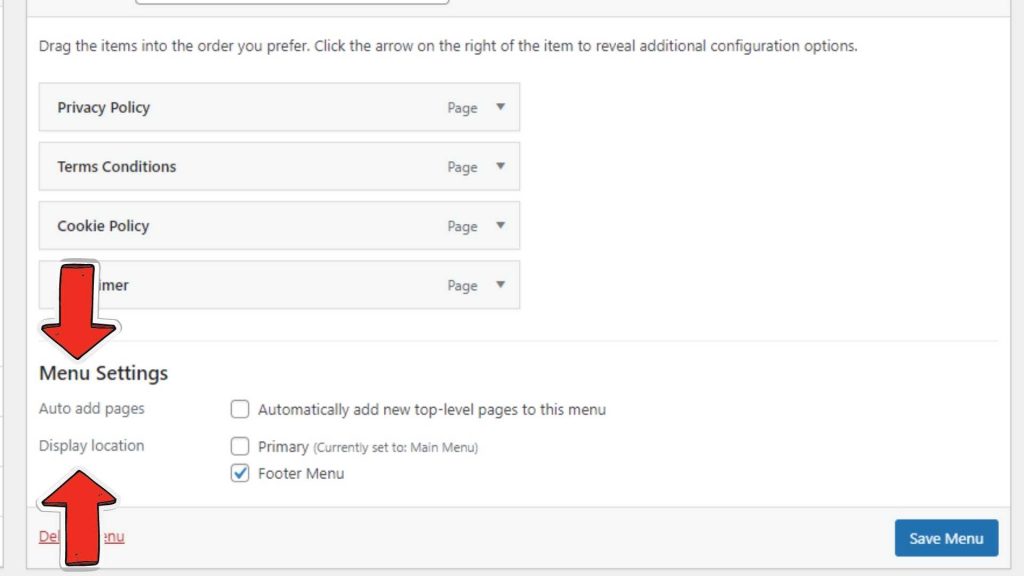Click the Page label beside Privacy Policy
Screen dimensions: 1024x576
pos(463,107)
